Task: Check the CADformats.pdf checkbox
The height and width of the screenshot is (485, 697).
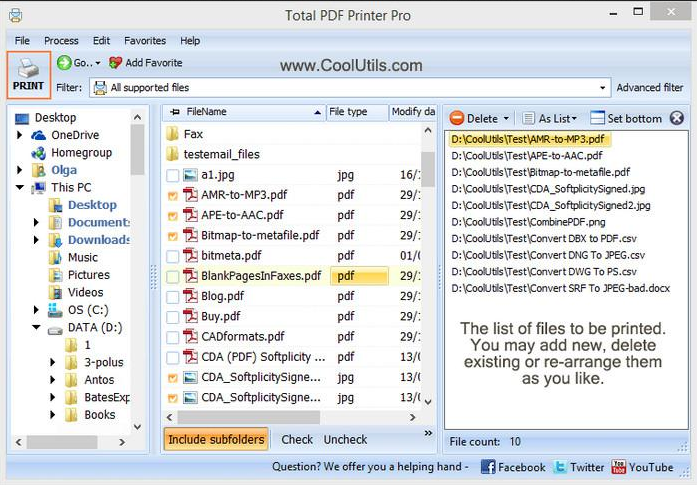Action: [x=172, y=337]
